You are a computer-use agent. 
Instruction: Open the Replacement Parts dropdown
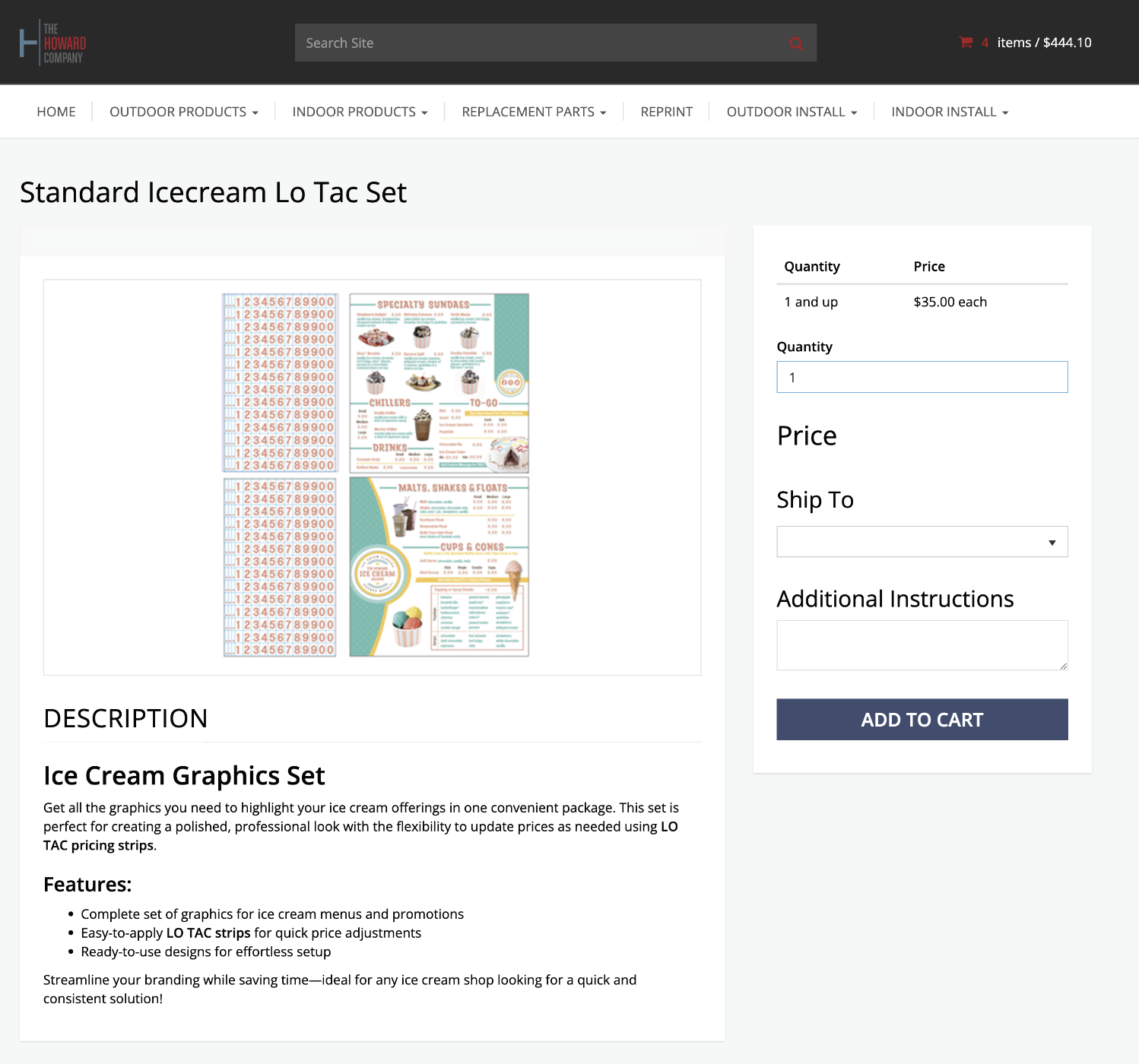click(533, 112)
